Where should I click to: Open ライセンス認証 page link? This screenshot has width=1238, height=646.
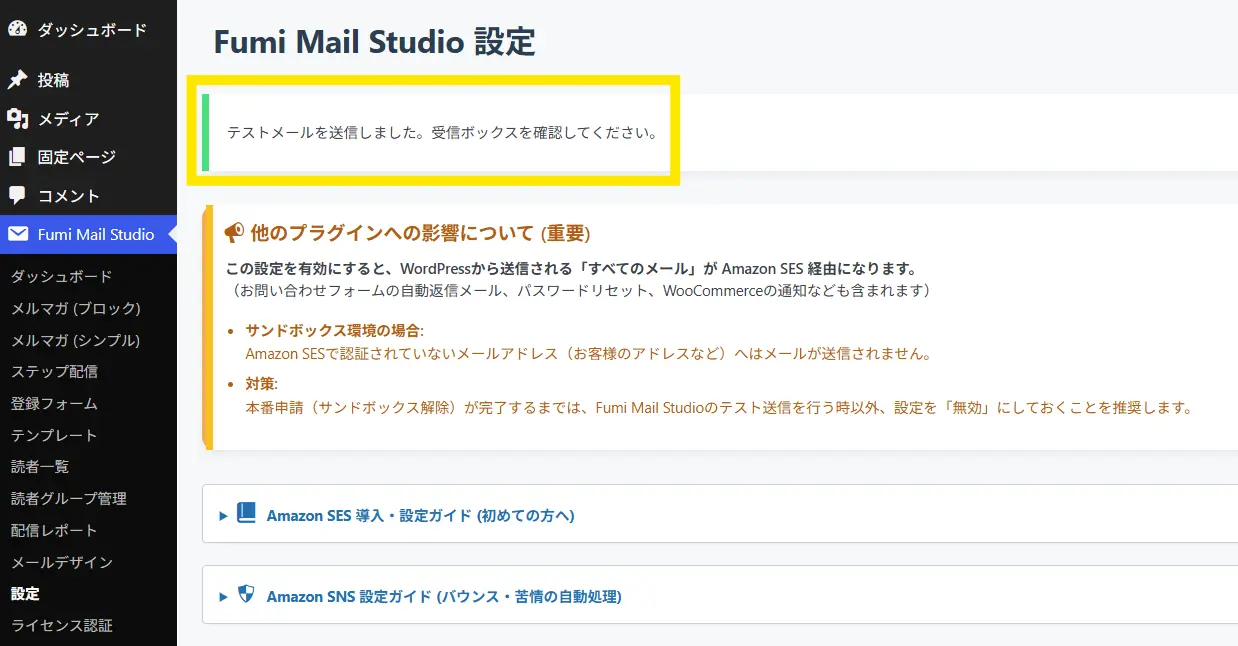point(62,625)
